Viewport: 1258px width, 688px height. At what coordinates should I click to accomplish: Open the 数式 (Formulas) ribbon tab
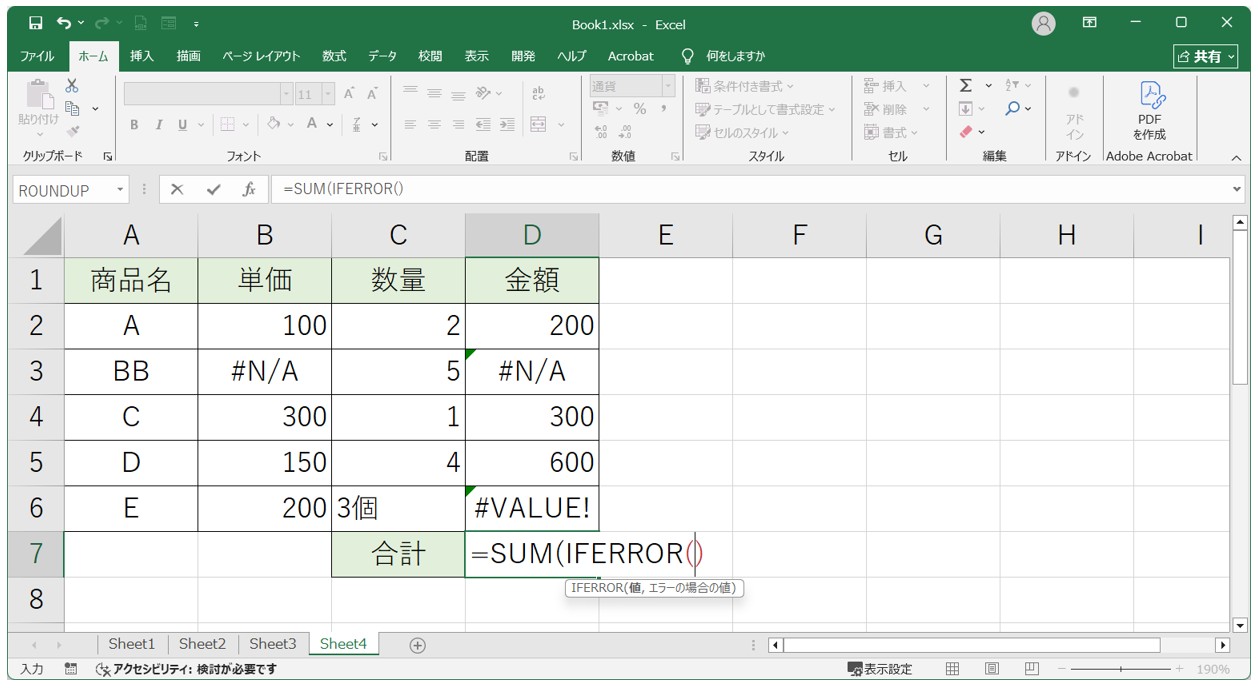334,56
